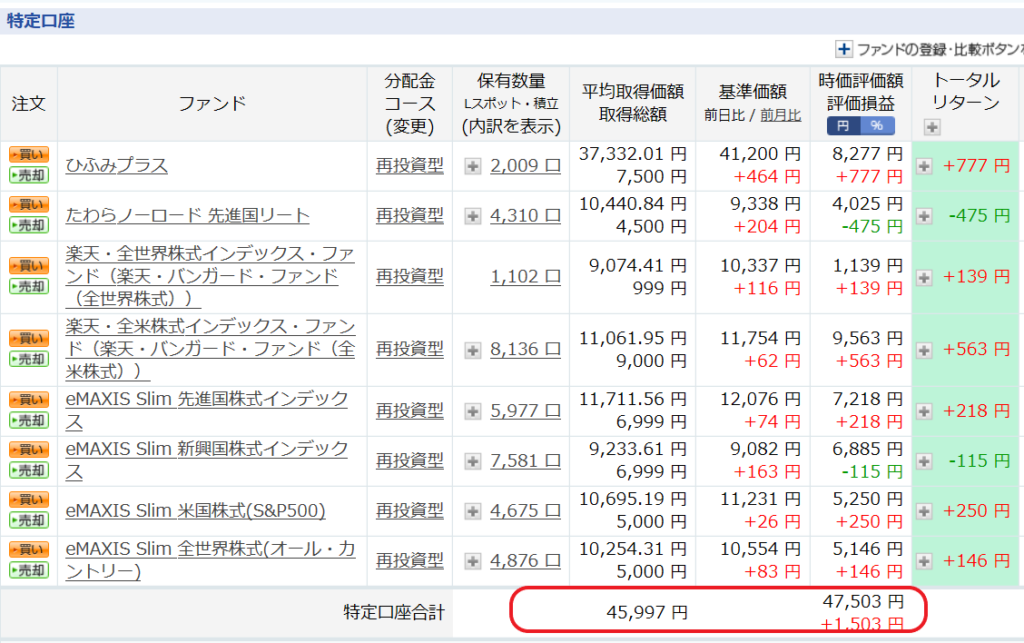This screenshot has width=1024, height=643.
Task: Expand total return details for -115 円
Action: pos(924,462)
